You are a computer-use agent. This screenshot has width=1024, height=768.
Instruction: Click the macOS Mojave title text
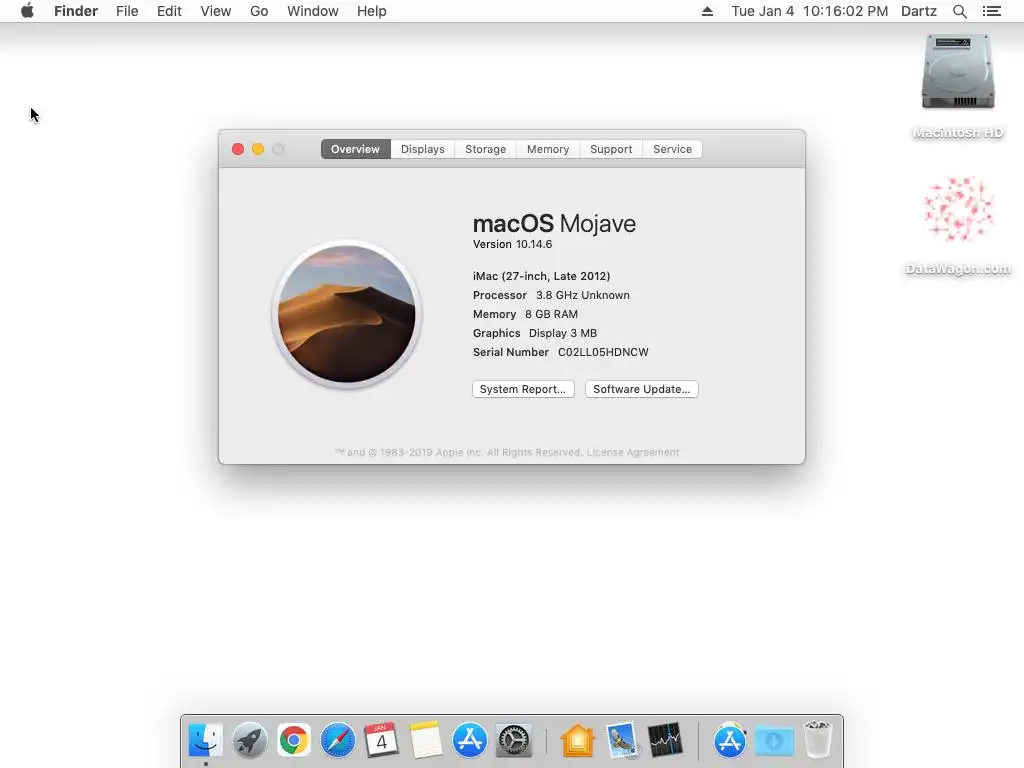tap(554, 224)
